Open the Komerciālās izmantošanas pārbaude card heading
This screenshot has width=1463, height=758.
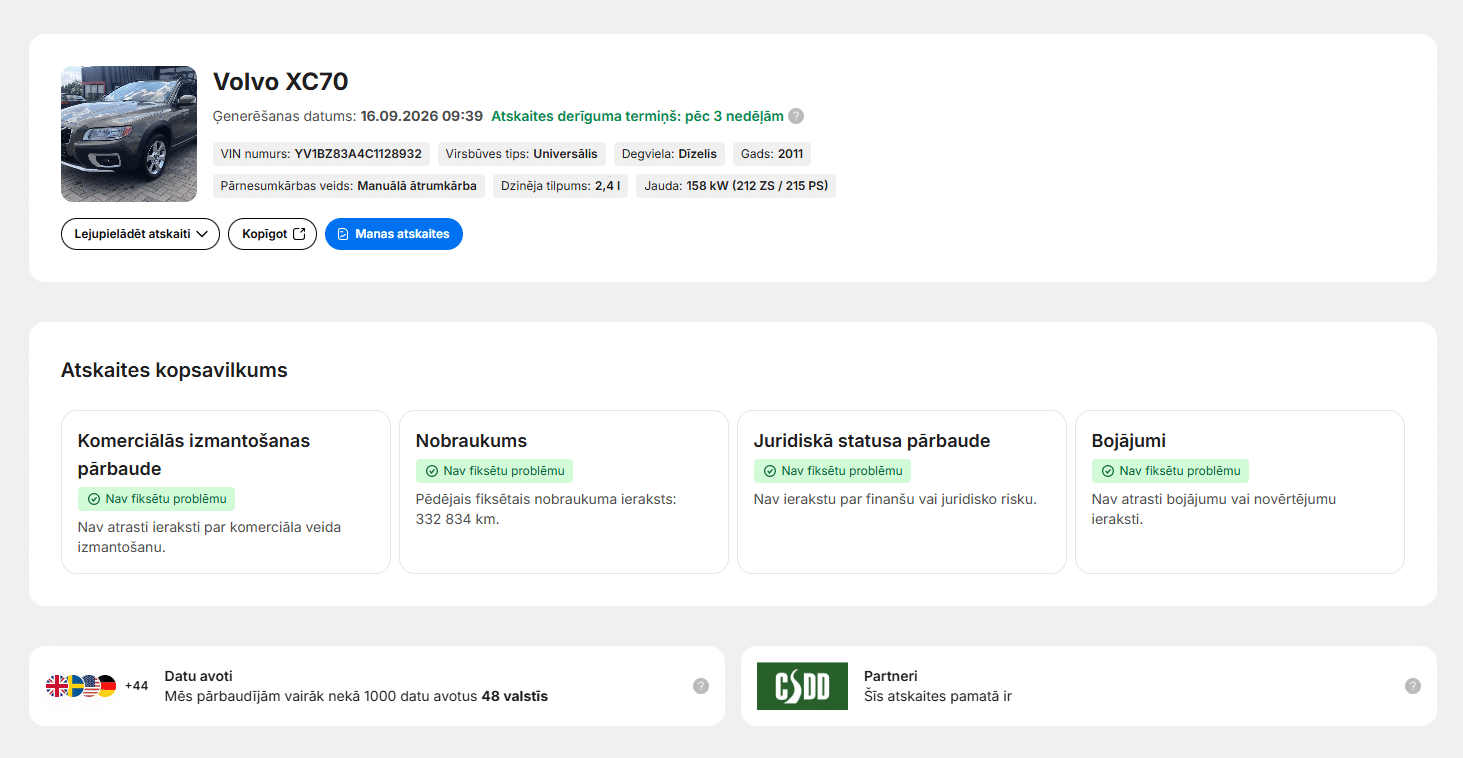[x=194, y=455]
